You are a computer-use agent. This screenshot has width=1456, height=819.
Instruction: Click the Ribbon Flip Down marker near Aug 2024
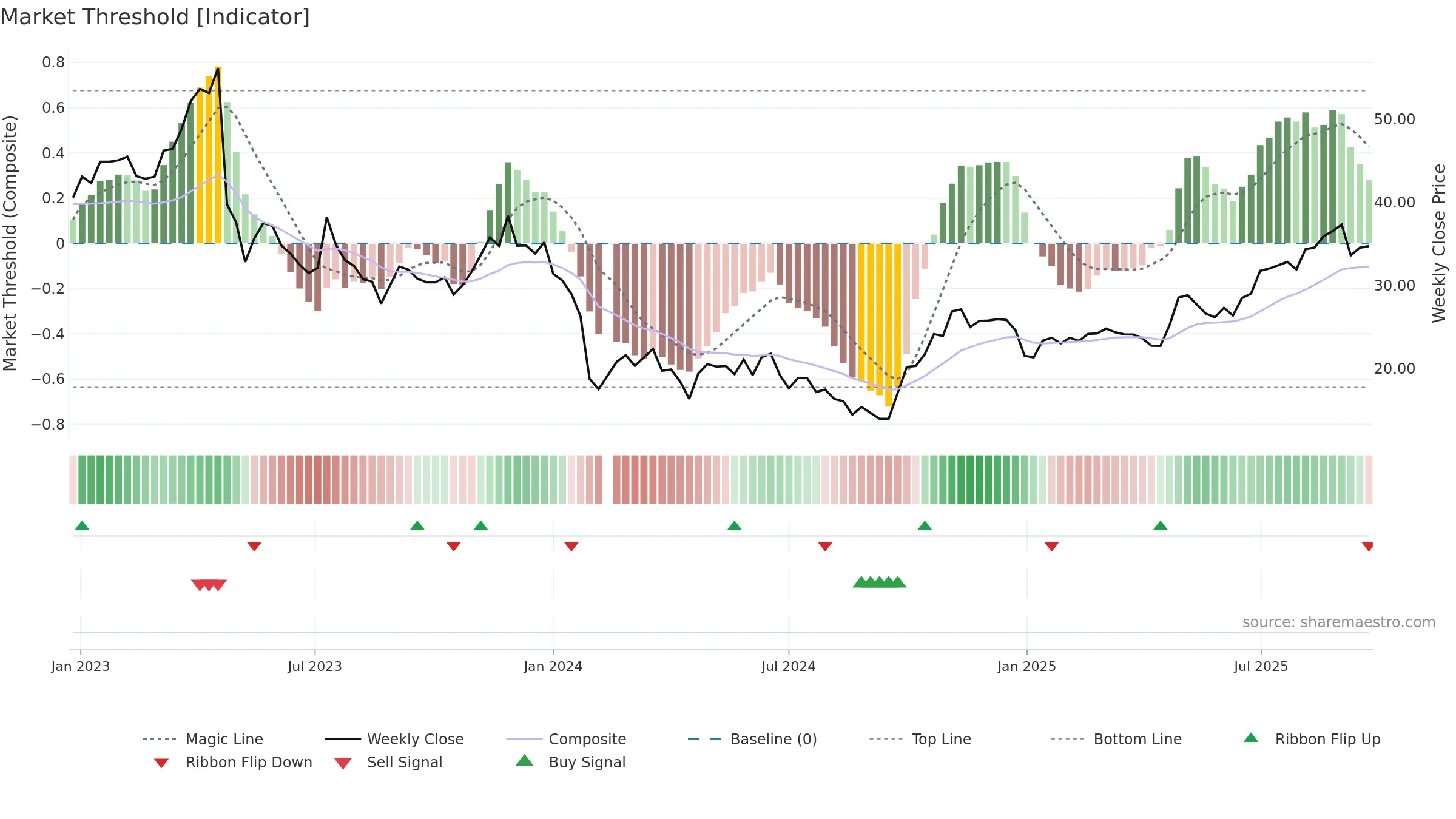pos(825,547)
